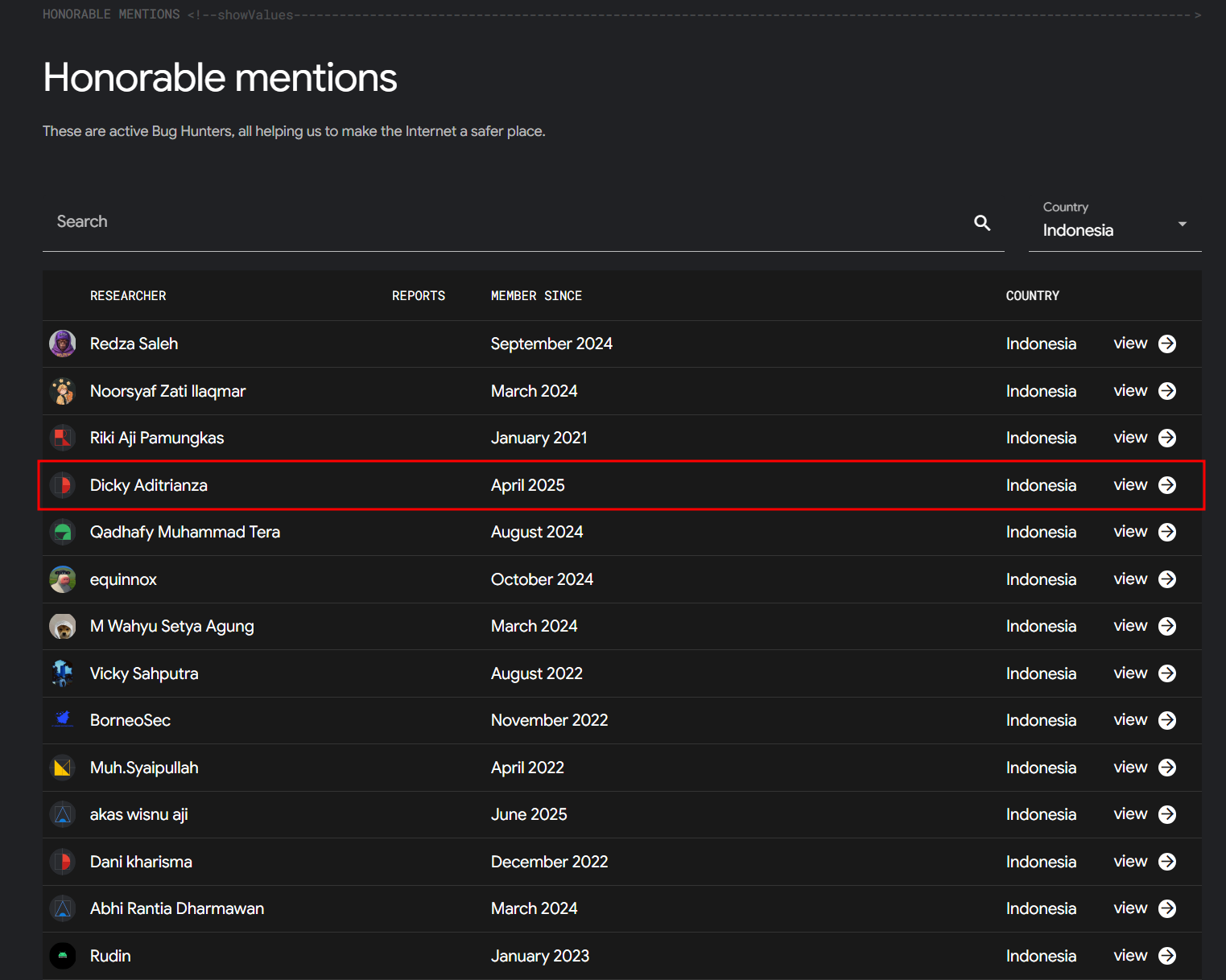Sort by the Reports column header

tap(419, 296)
